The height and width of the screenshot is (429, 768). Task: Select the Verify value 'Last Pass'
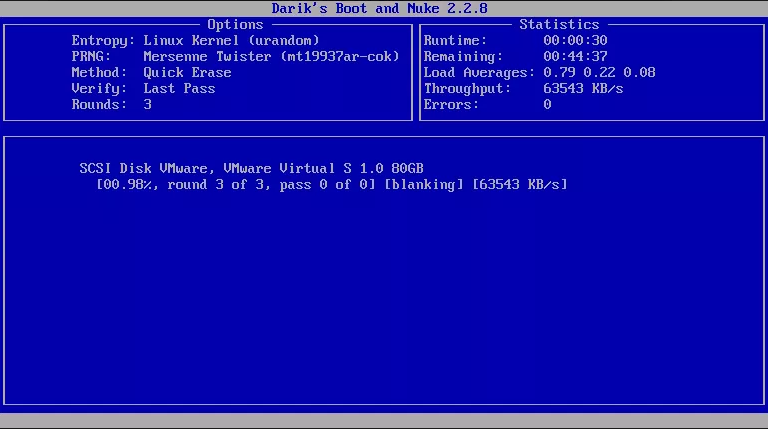pyautogui.click(x=179, y=89)
